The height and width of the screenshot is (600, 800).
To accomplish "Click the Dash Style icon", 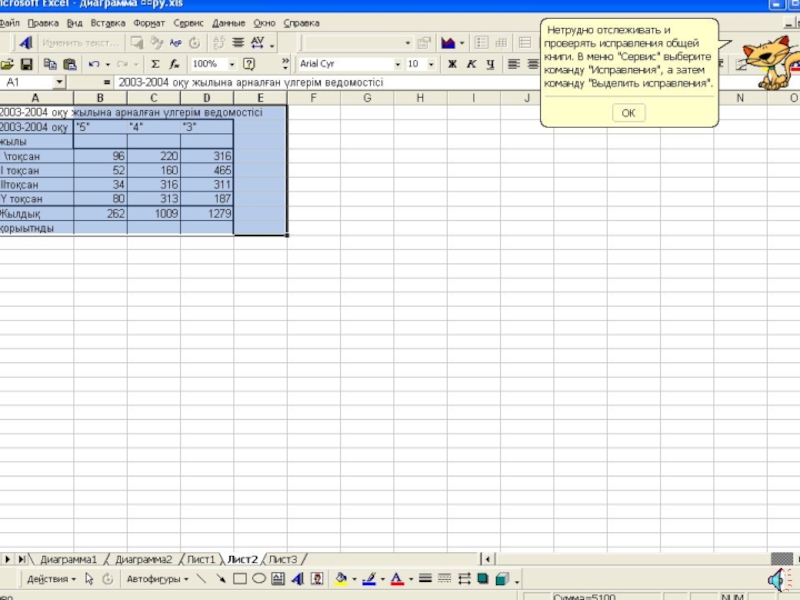I will [444, 579].
